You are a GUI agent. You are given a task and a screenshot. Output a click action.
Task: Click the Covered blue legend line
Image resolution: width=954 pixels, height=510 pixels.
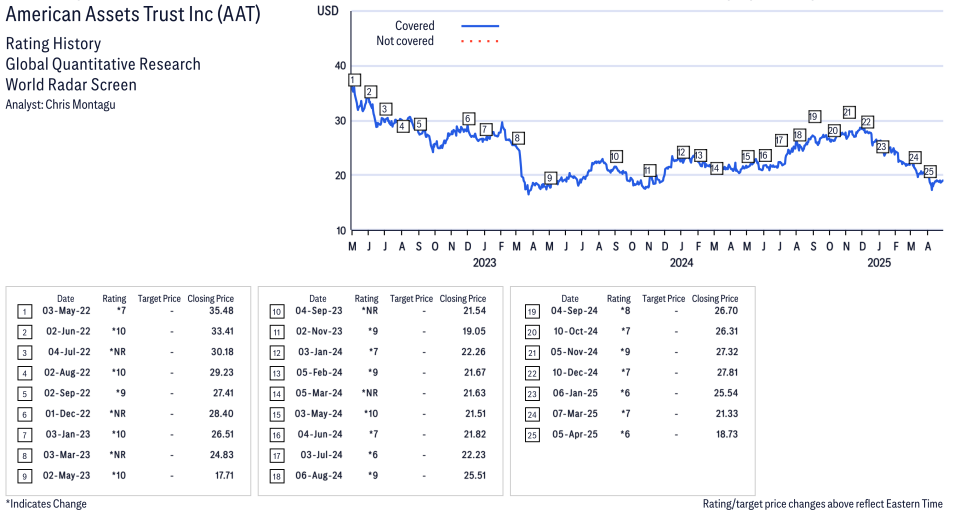point(480,26)
